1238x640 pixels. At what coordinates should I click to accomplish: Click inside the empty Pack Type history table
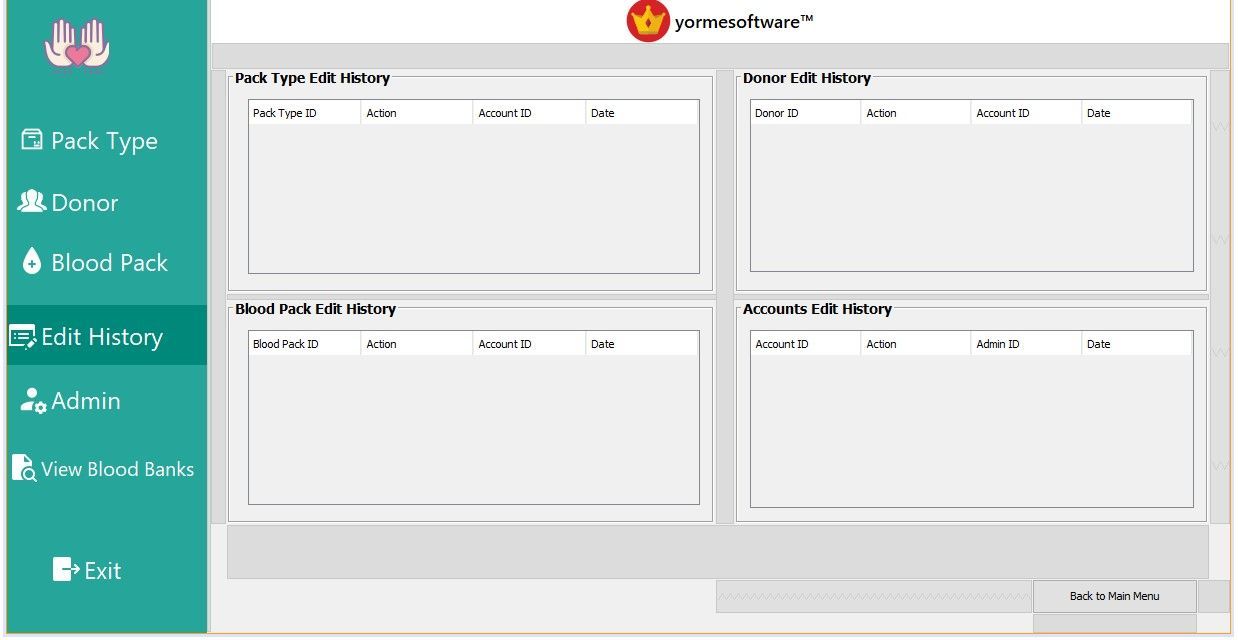[x=474, y=198]
